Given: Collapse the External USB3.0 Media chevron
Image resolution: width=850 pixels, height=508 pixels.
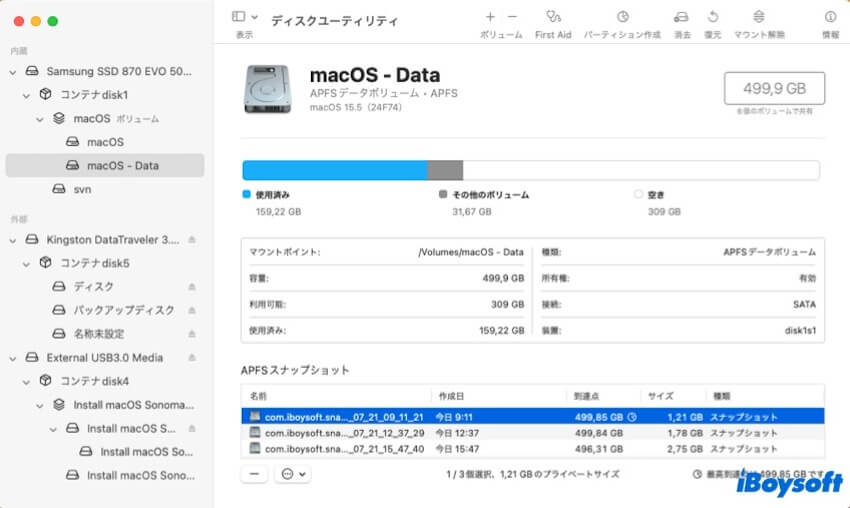Looking at the screenshot, I should tap(13, 358).
